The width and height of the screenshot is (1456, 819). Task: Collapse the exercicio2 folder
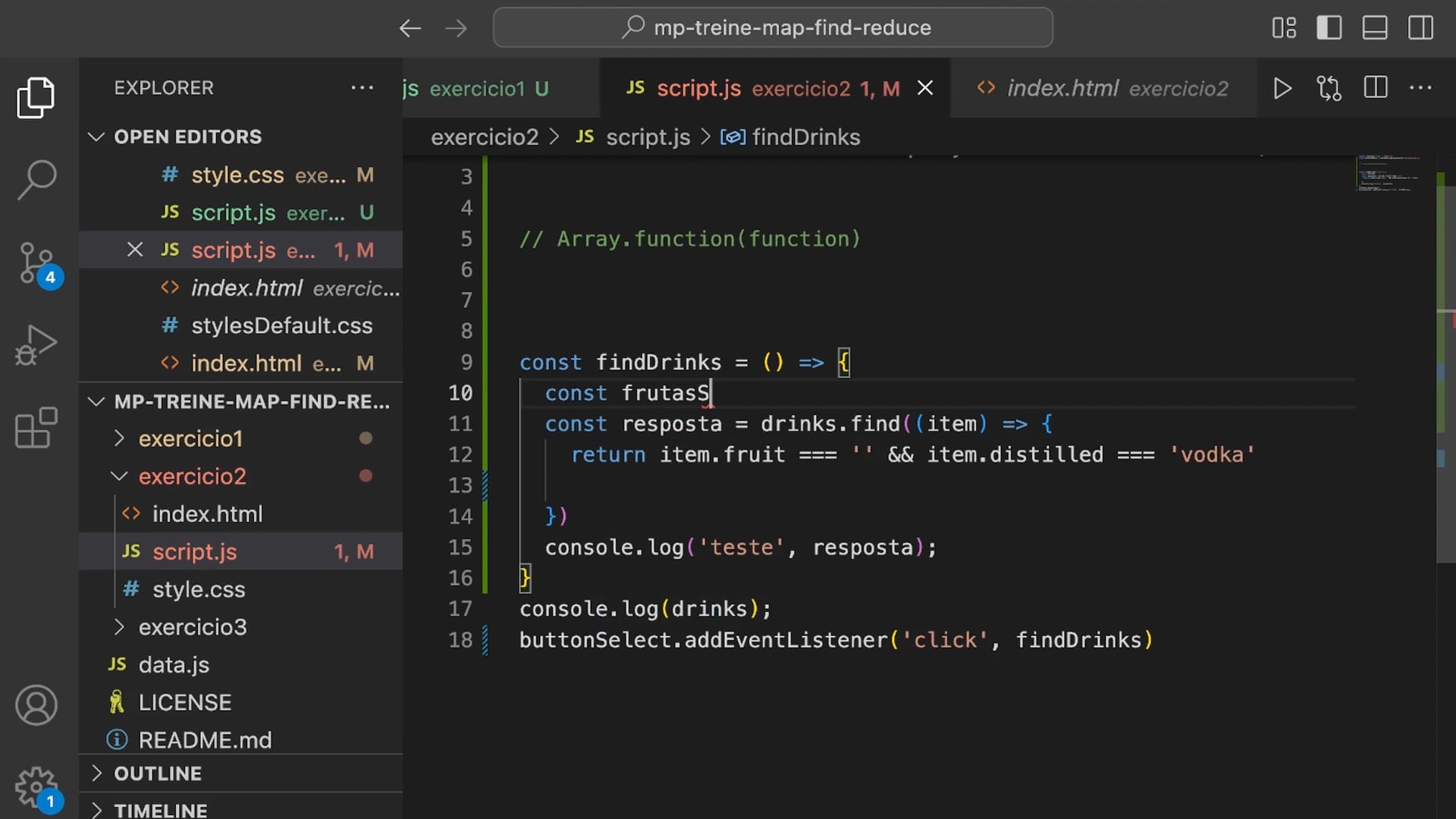click(x=192, y=476)
